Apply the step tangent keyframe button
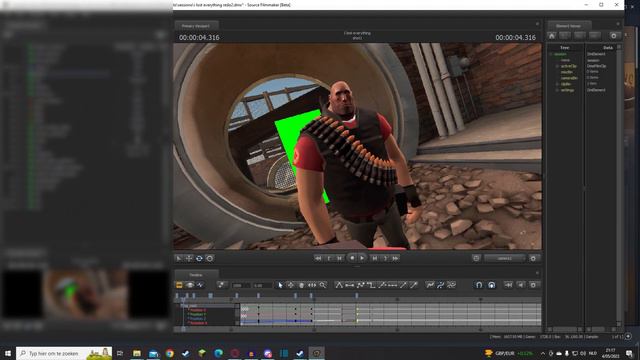The width and height of the screenshot is (640, 360). pyautogui.click(x=371, y=285)
